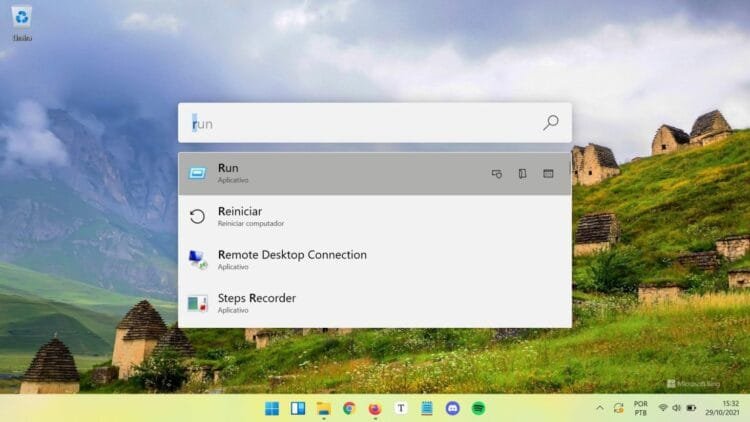Click the open path in console icon
This screenshot has height=422, width=750.
pos(548,174)
